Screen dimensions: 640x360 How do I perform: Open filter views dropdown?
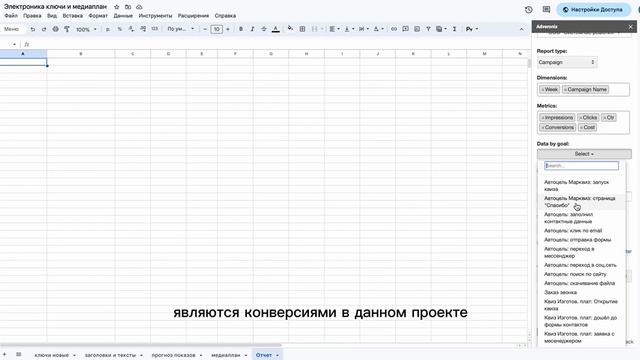click(x=441, y=29)
